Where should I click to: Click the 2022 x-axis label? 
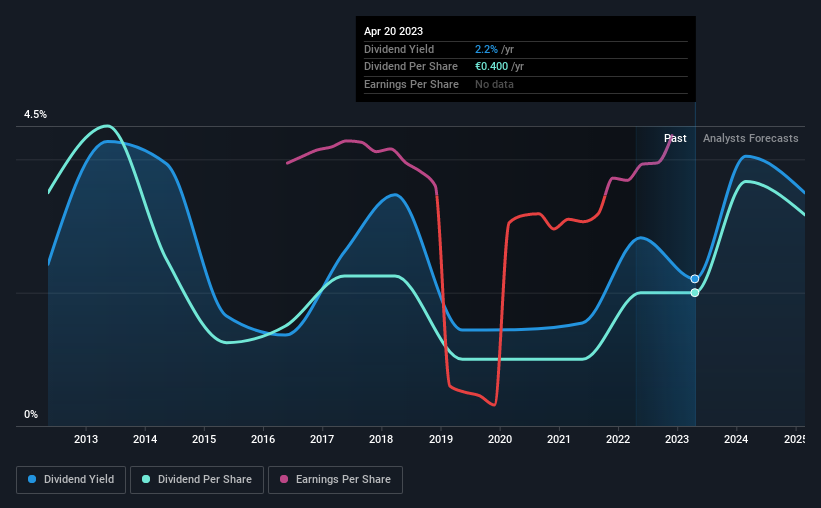click(618, 439)
